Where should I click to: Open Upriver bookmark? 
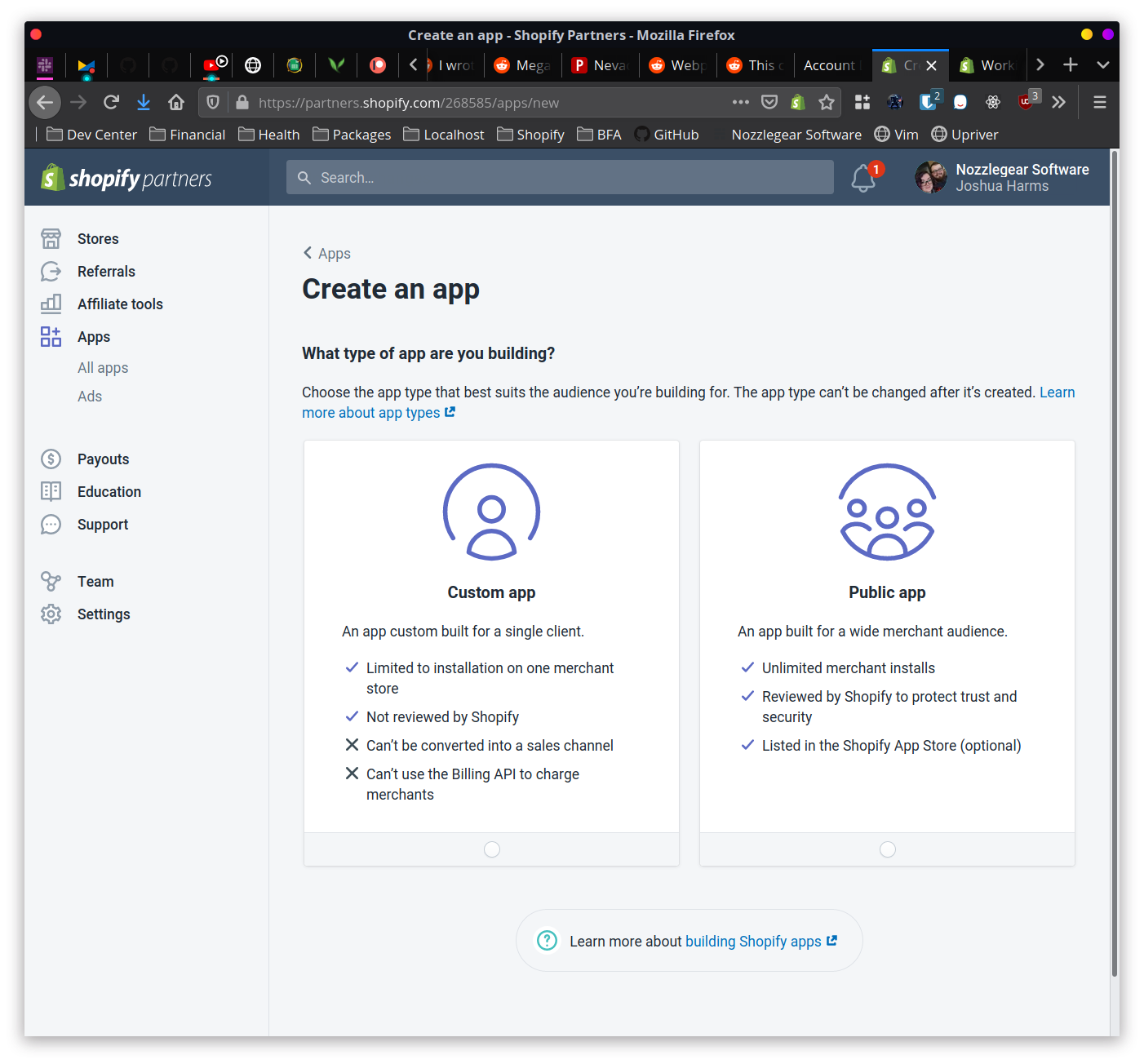965,135
